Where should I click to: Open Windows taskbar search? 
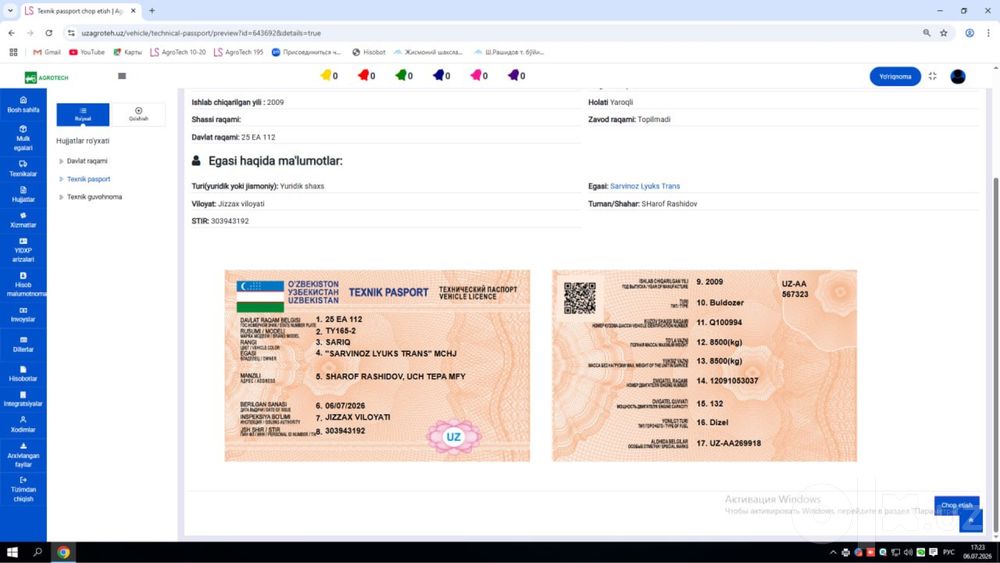[38, 552]
